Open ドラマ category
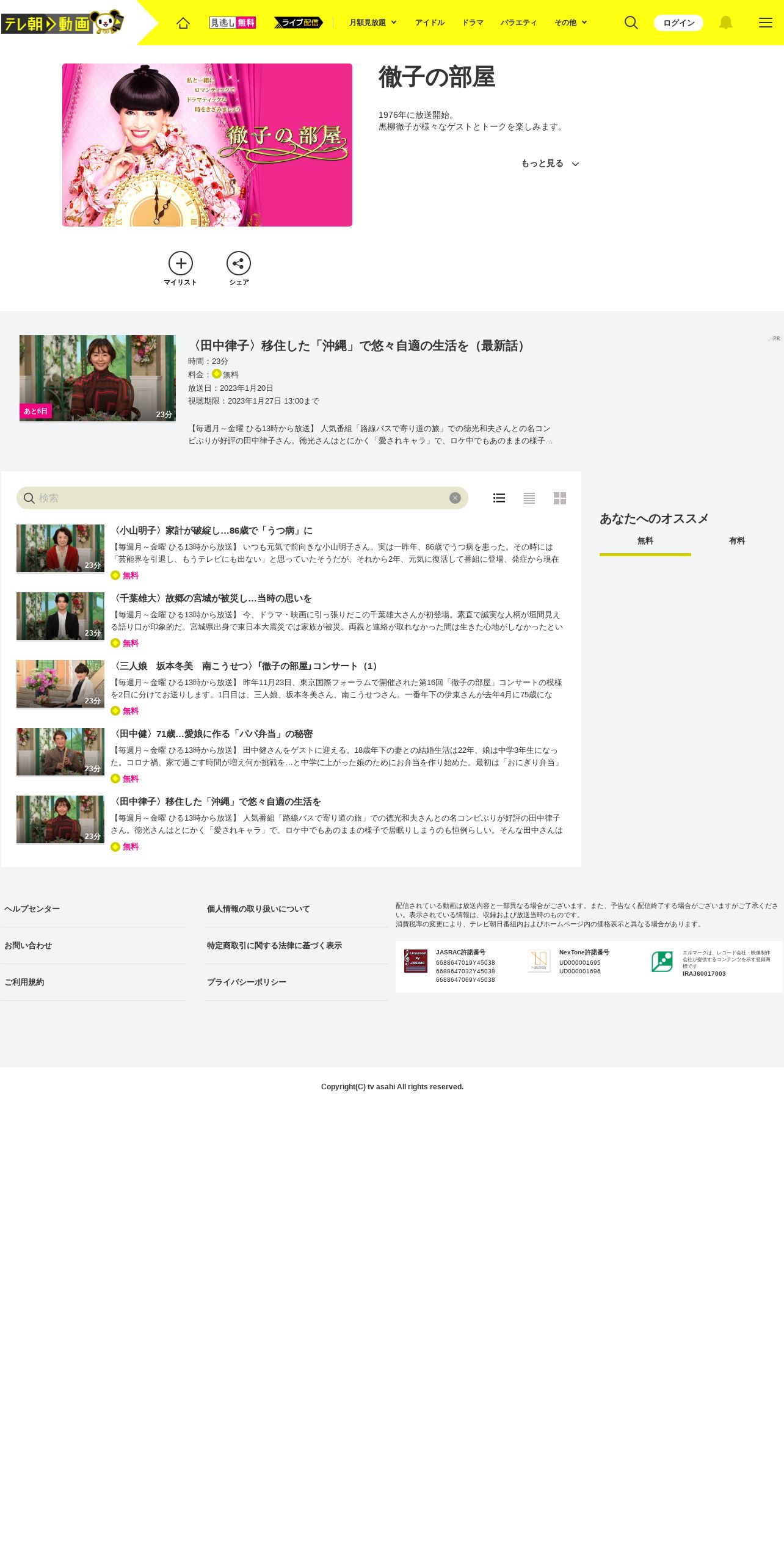 [x=473, y=23]
